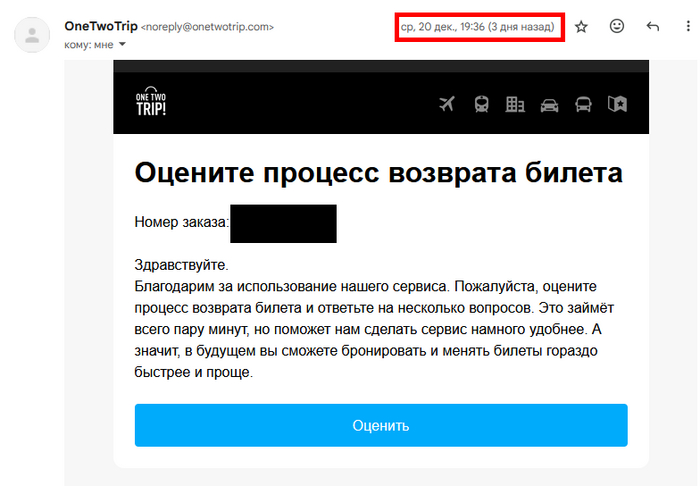Click the heading "Оцените процесс возврата билета"
Screen dimensions: 700x486
(378, 172)
